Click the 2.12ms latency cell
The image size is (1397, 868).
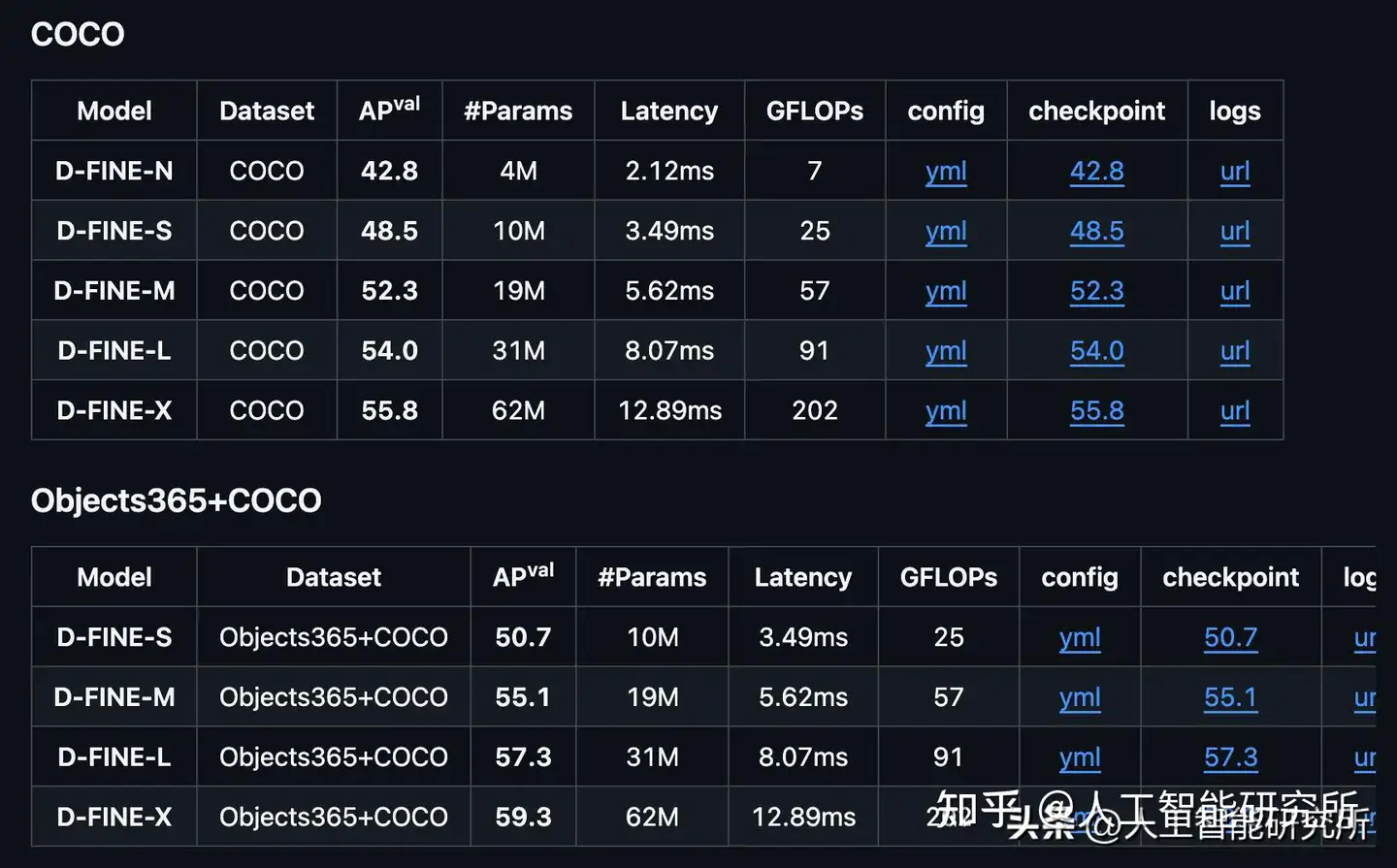point(669,171)
